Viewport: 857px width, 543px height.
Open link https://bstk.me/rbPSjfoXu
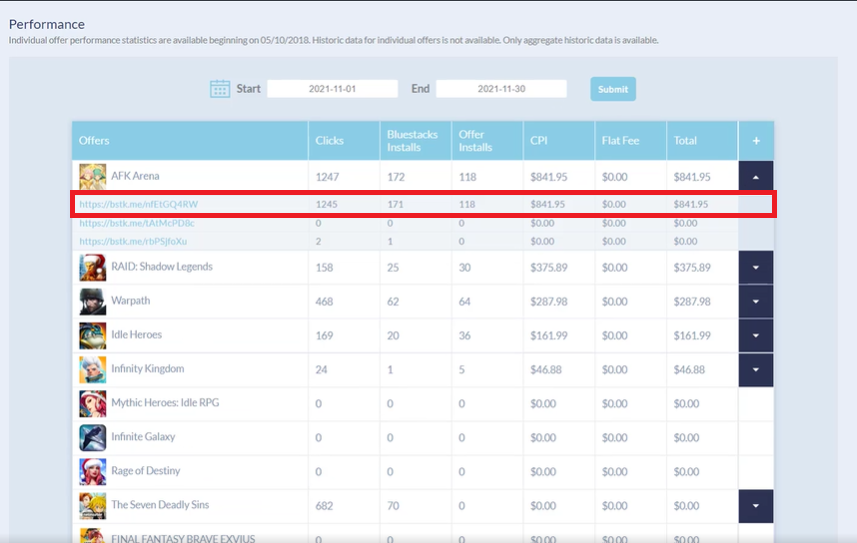(x=133, y=241)
